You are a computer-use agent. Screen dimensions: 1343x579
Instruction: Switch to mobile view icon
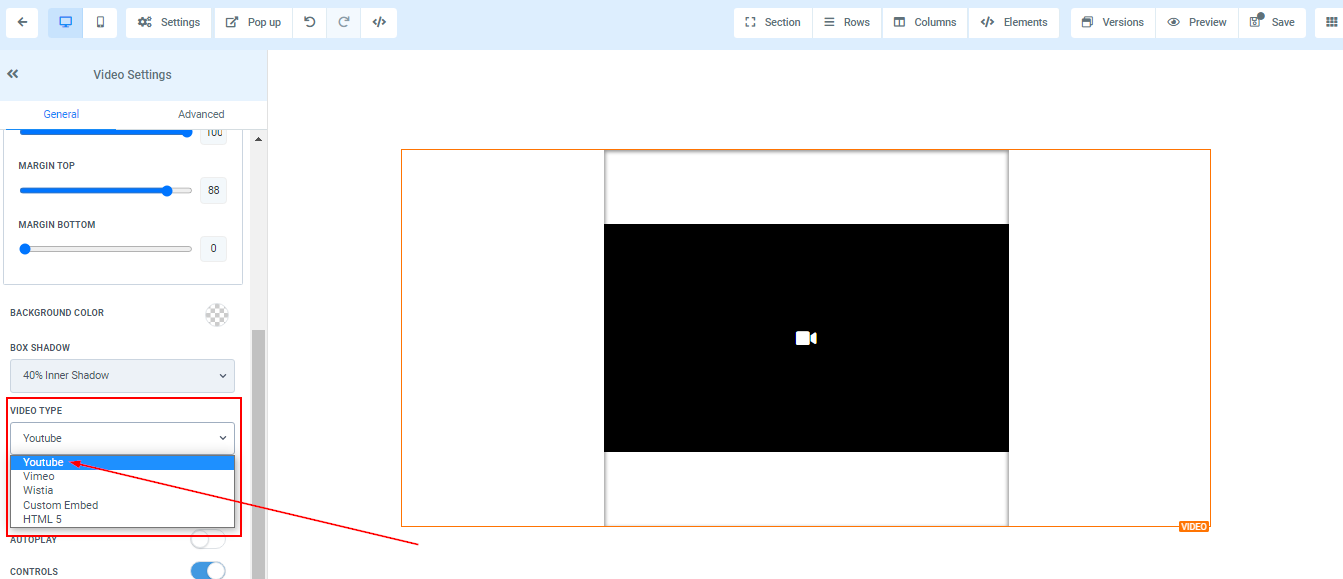click(100, 22)
